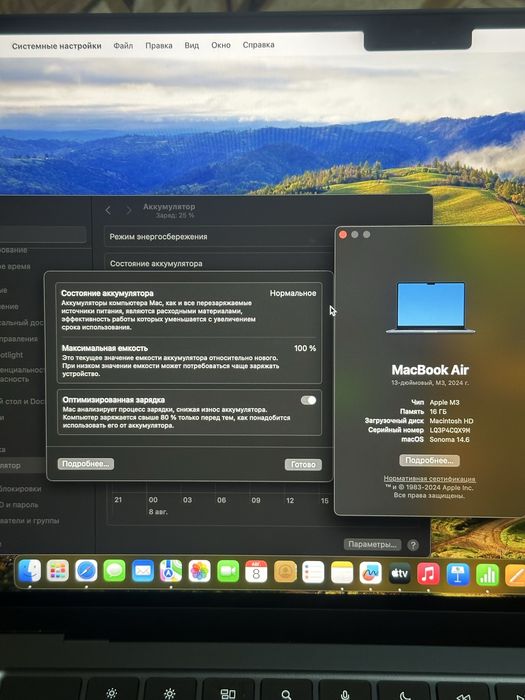Viewport: 525px width, 700px height.
Task: Go forward with the right chevron
Action: point(129,210)
